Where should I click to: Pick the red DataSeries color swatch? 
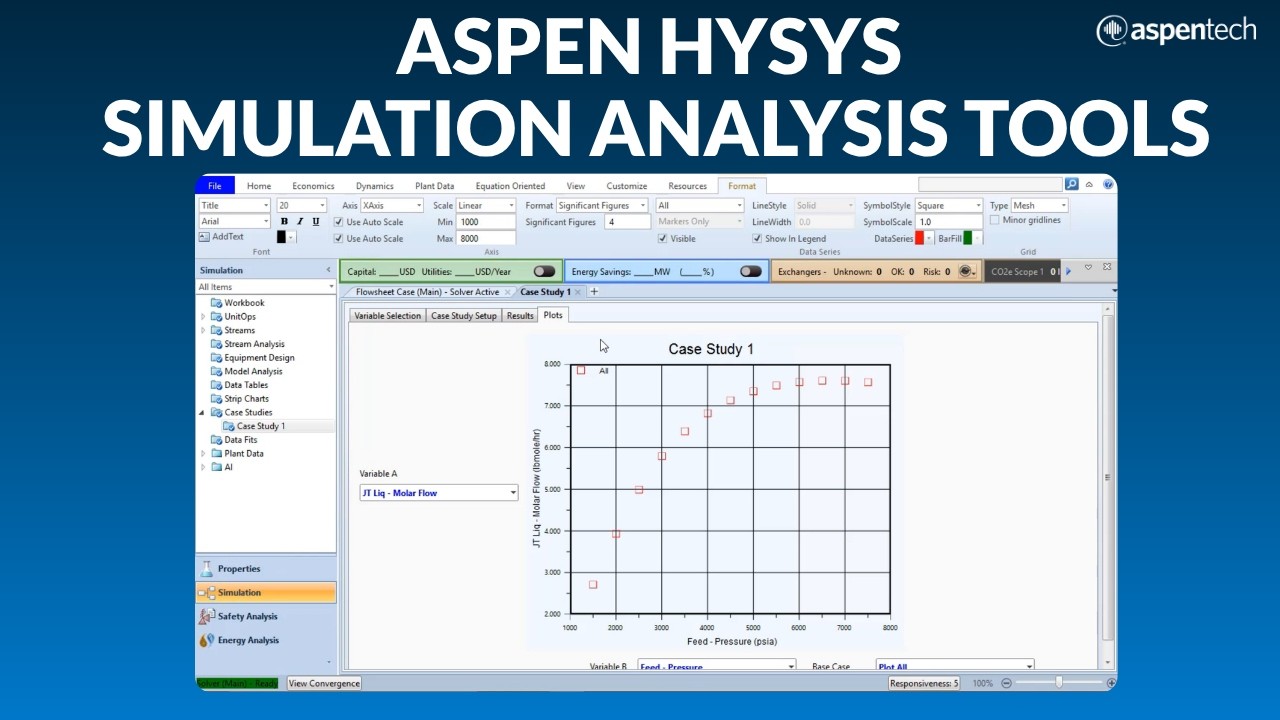click(x=920, y=239)
